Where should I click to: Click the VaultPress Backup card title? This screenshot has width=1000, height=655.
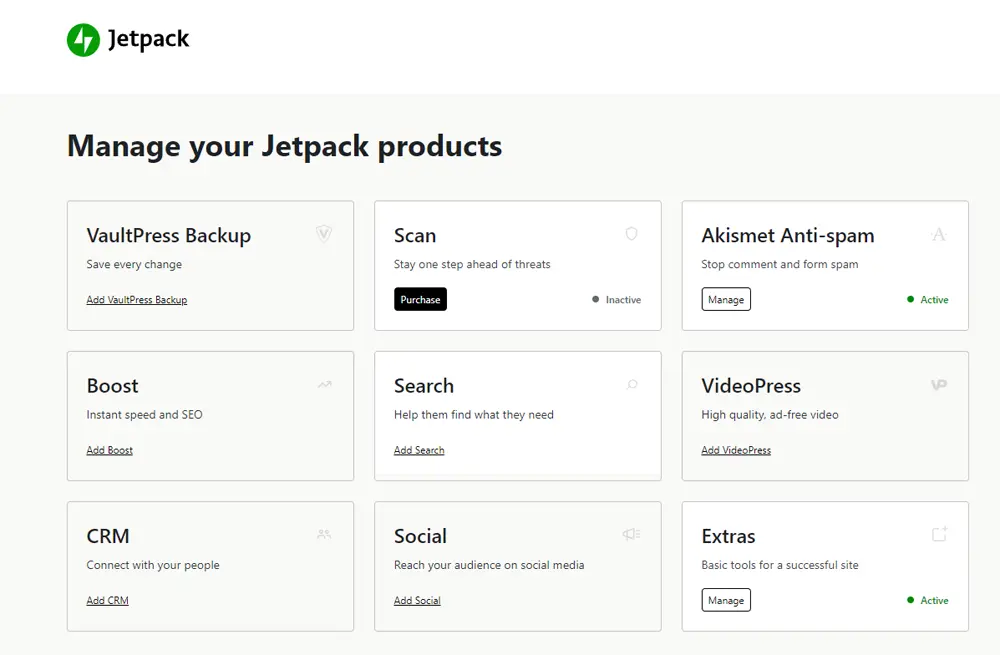pos(168,235)
